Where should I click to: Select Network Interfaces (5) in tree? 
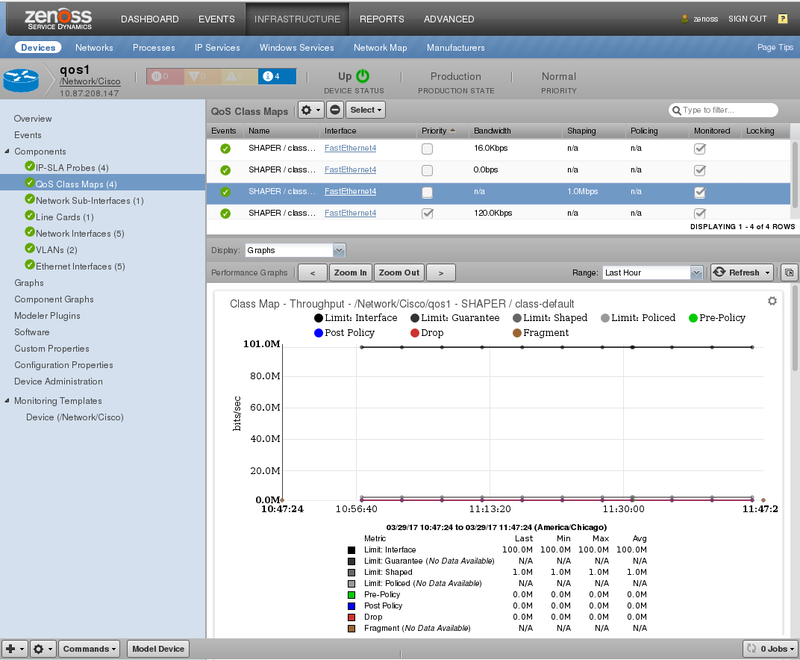tap(80, 233)
